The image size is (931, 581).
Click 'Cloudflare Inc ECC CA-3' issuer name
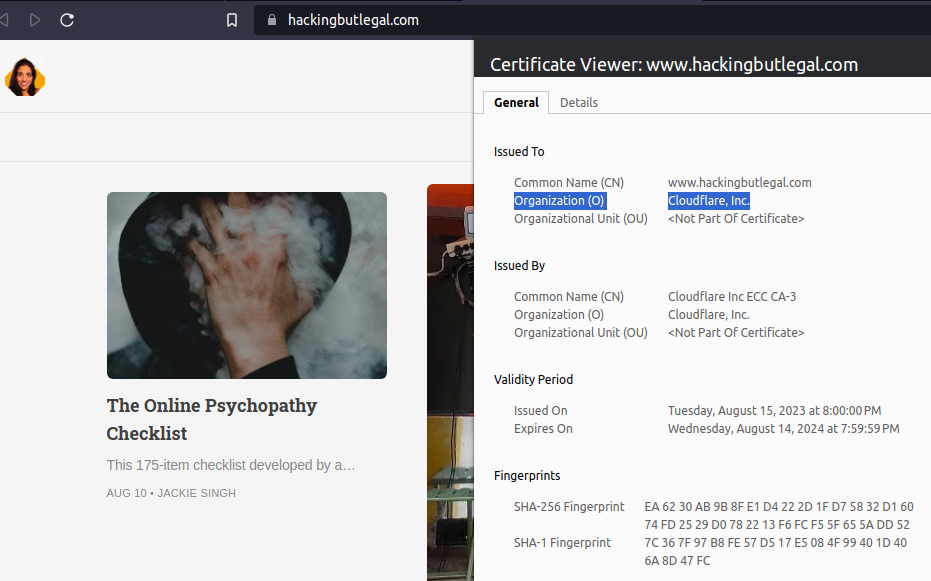(732, 297)
